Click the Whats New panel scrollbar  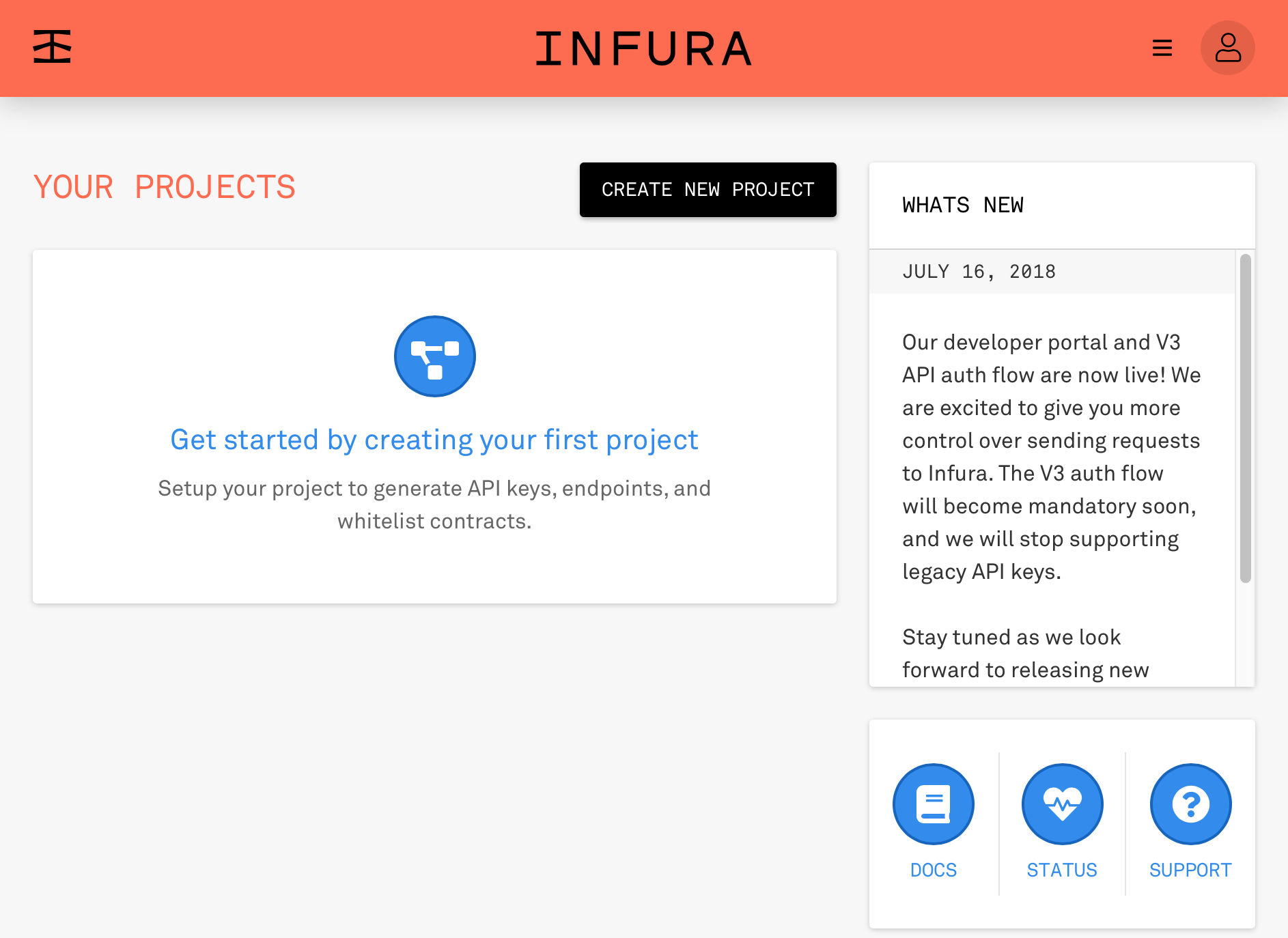(x=1245, y=418)
